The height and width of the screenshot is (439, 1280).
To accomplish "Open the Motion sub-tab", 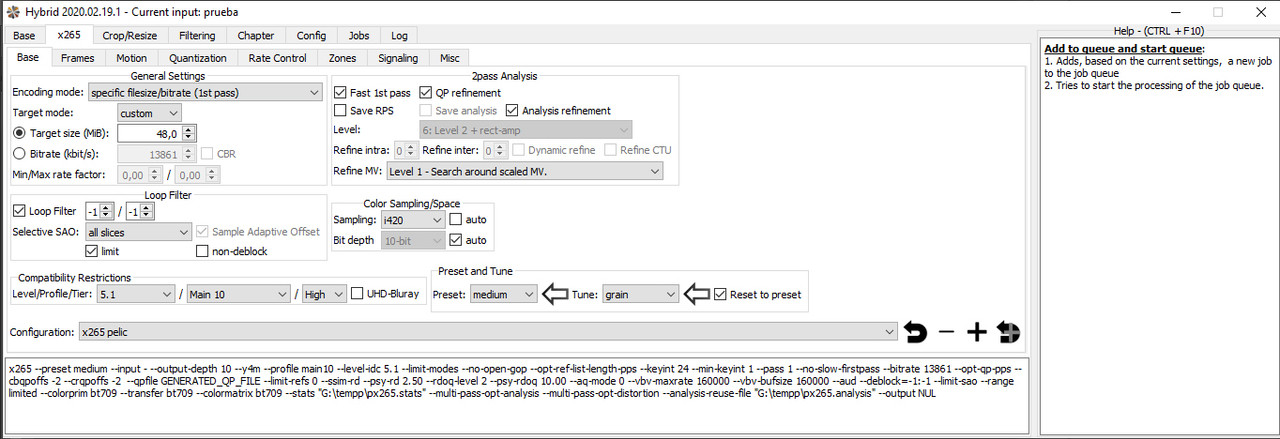I will pos(131,58).
